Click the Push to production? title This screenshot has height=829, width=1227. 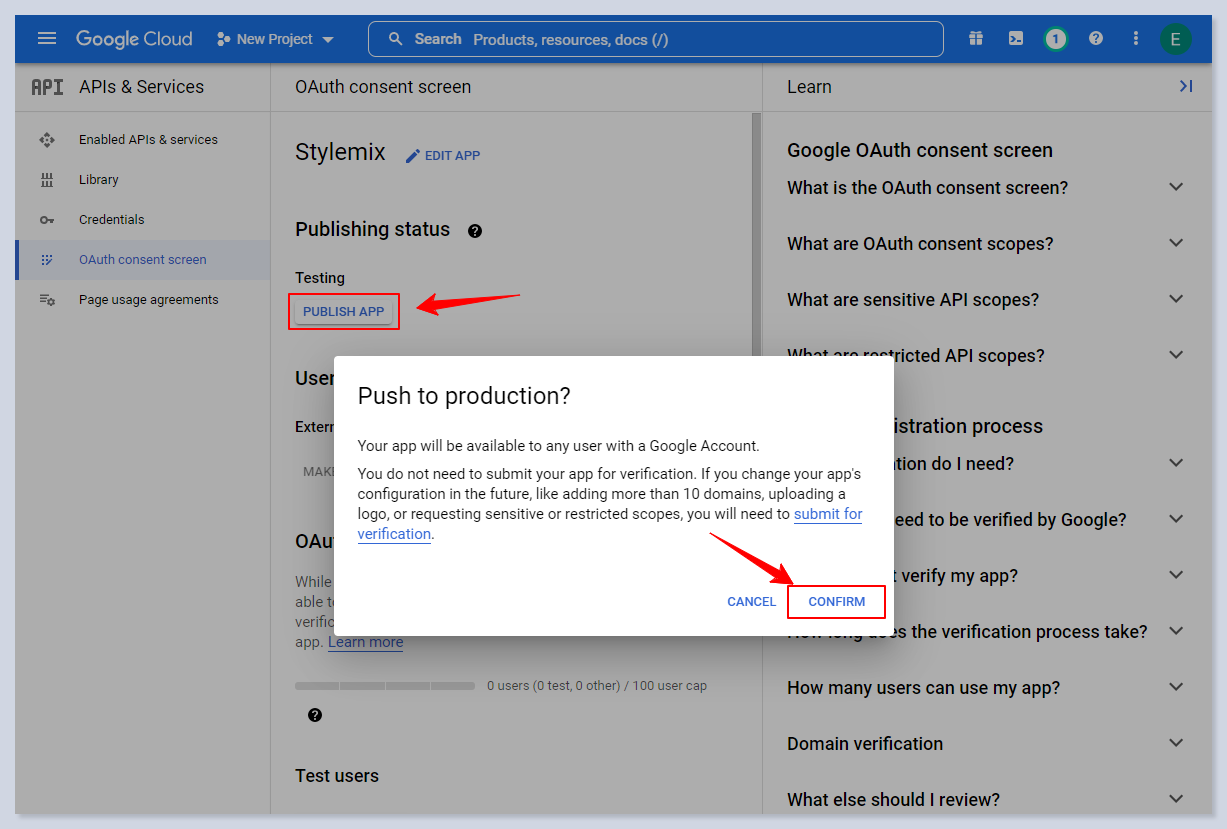pos(464,396)
